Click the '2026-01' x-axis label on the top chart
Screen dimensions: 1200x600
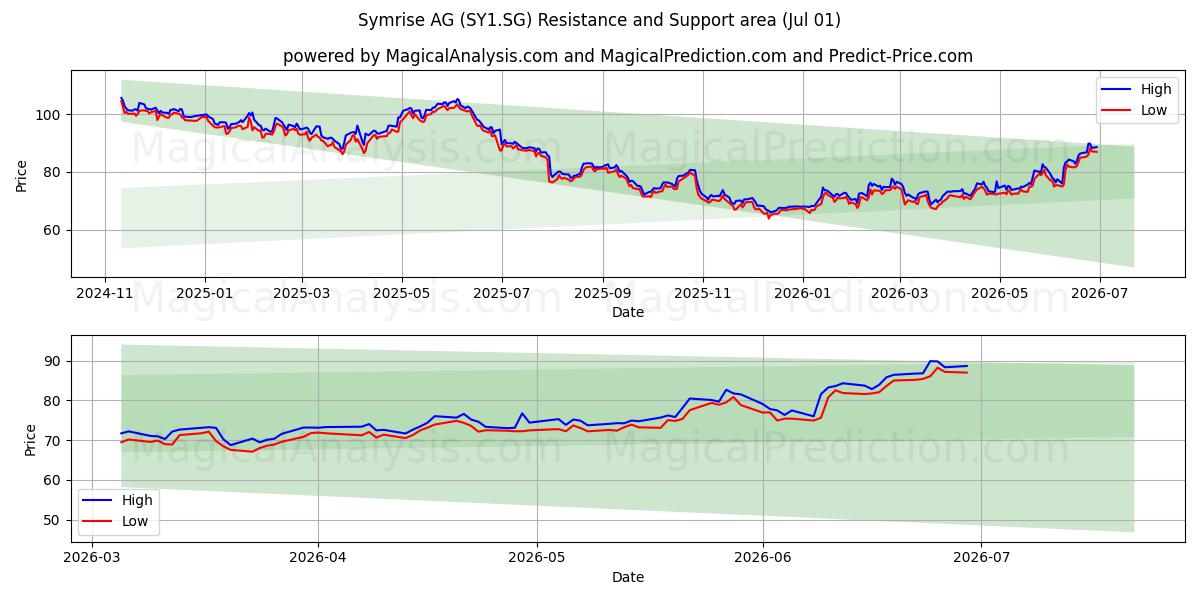pyautogui.click(x=803, y=295)
